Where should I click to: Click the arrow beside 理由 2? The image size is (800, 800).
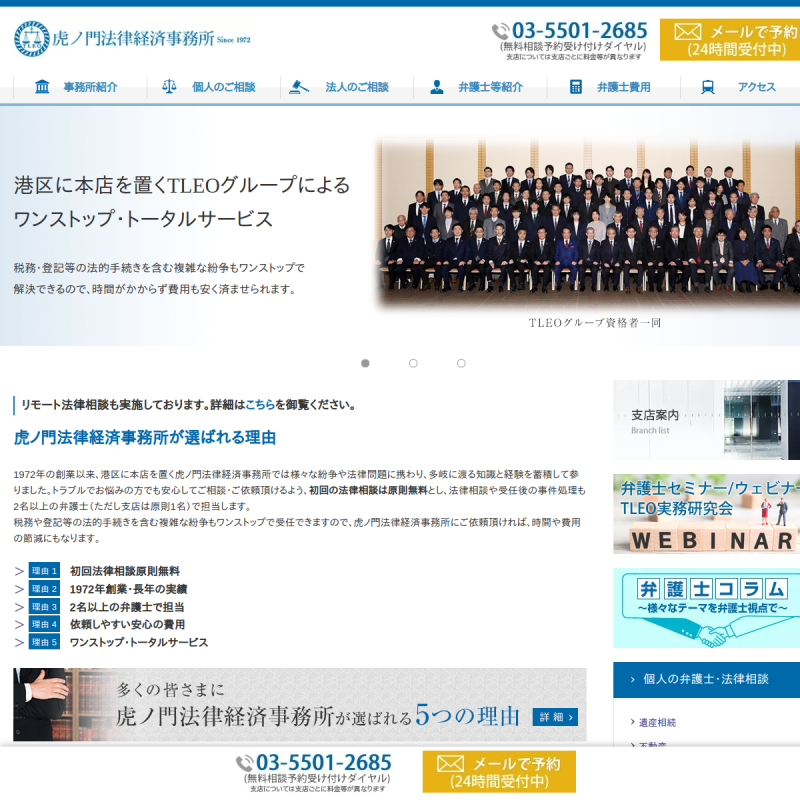pos(19,589)
